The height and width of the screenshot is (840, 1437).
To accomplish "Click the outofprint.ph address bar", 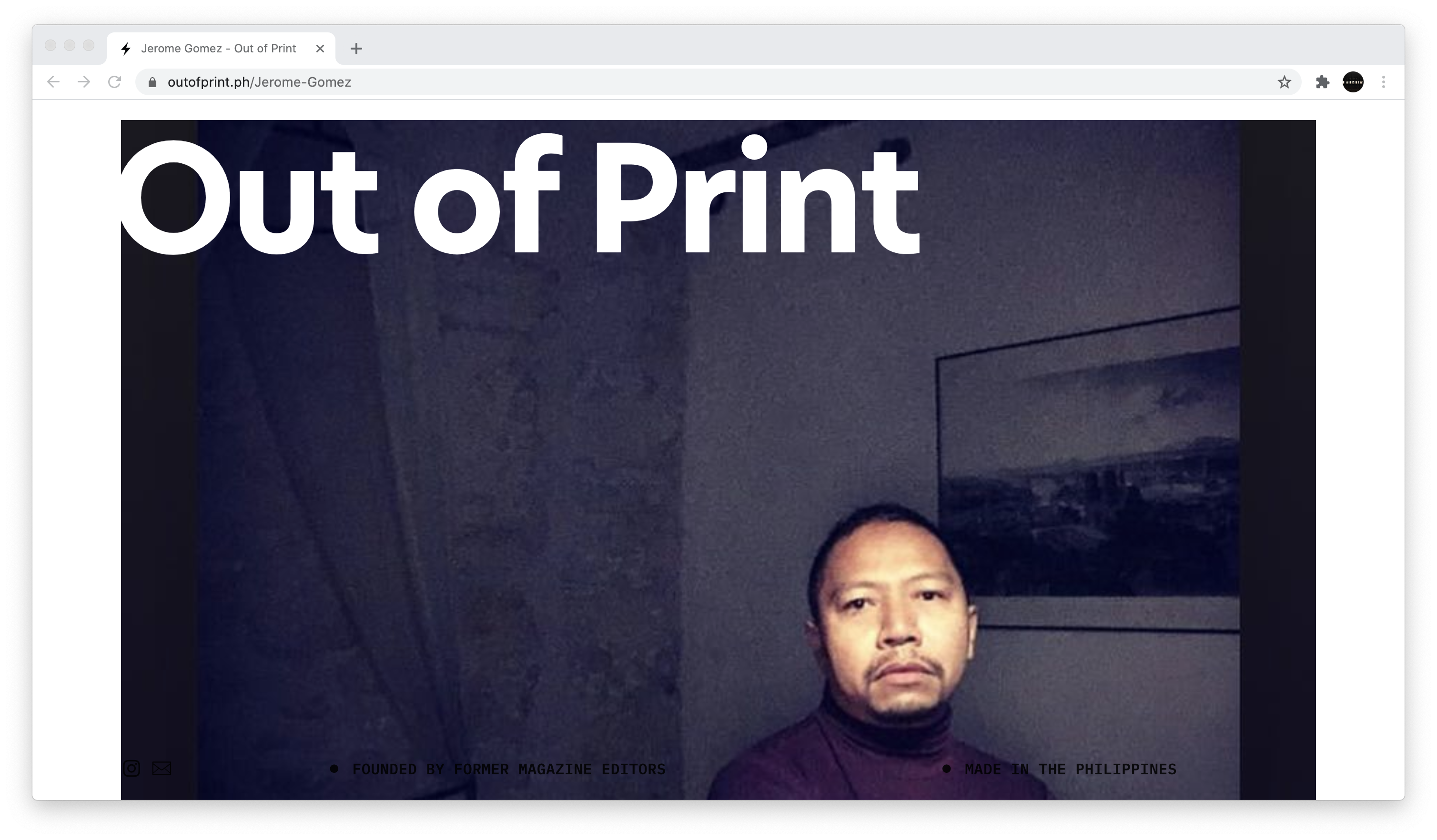I will click(718, 82).
